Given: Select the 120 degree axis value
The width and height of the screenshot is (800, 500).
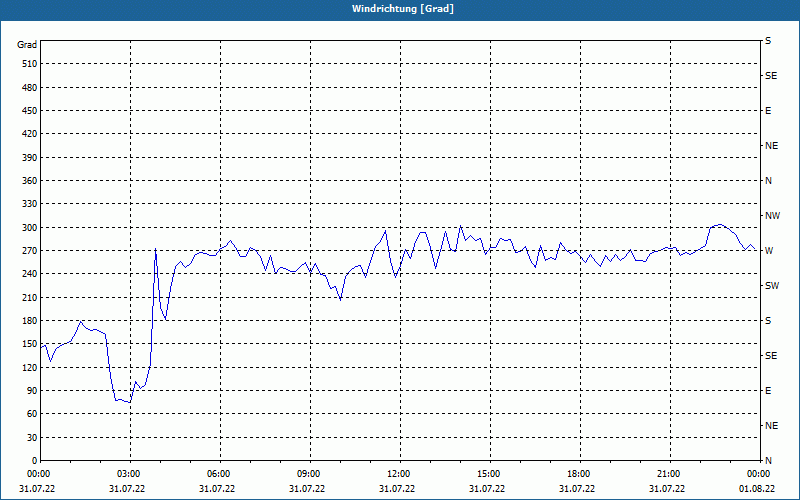Looking at the screenshot, I should 30,367.
